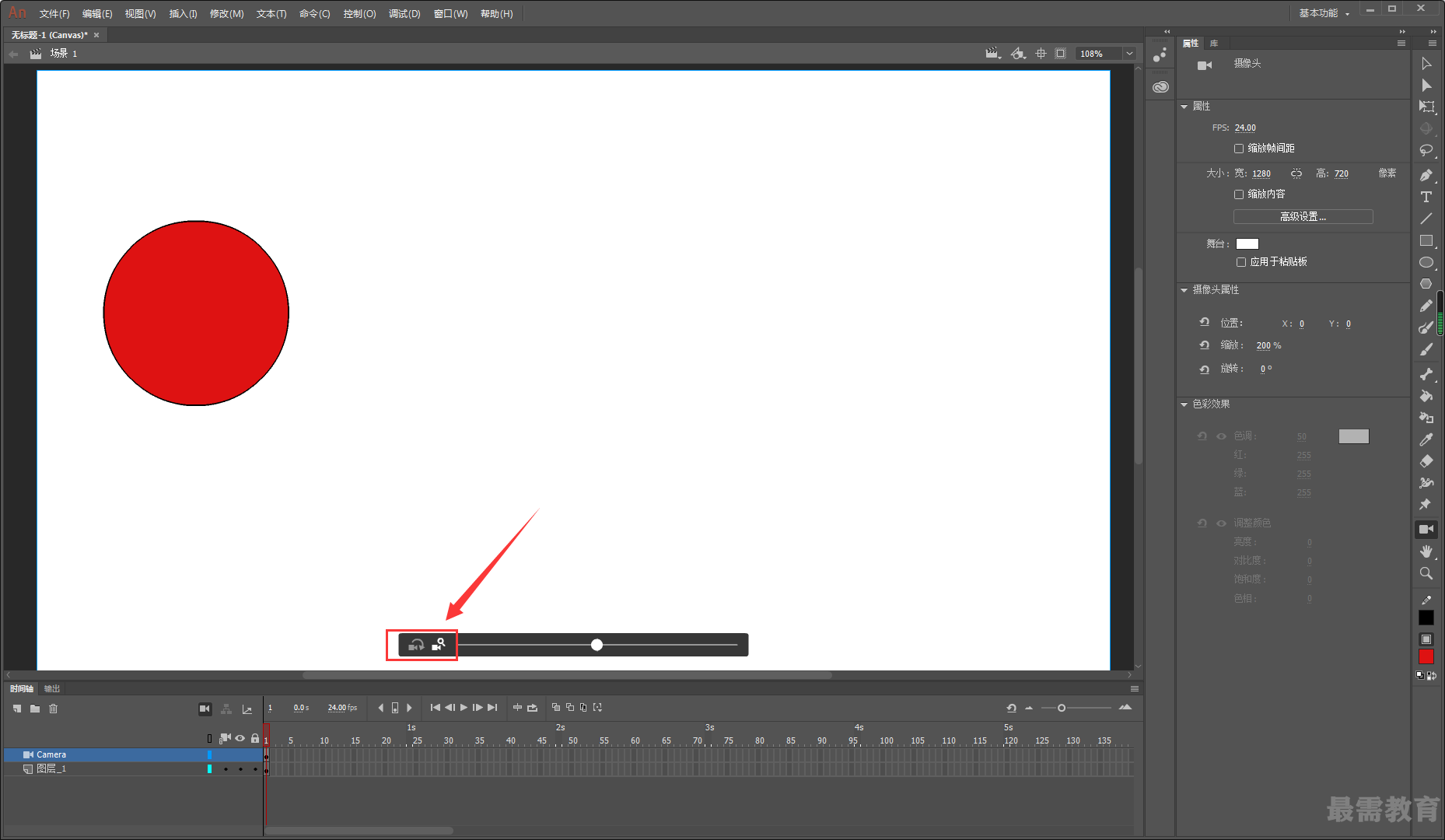Open the edit symbols dropdown
Screen dimensions: 1445x840
pyautogui.click(x=1018, y=54)
